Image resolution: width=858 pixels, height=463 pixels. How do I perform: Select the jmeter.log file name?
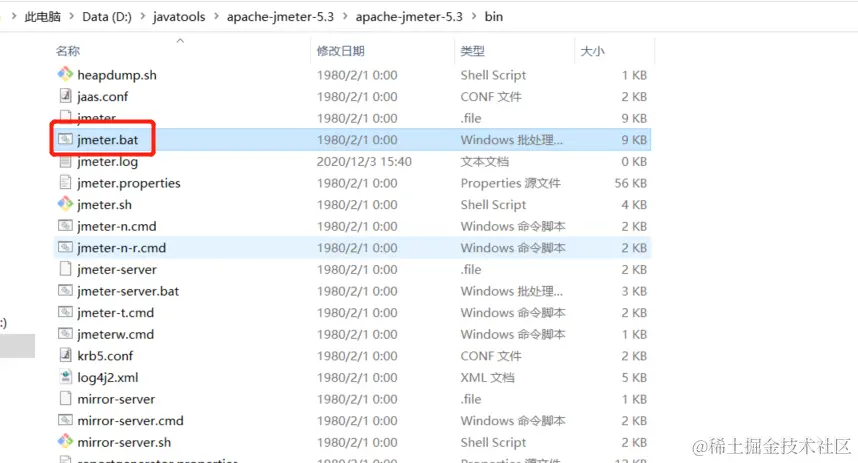(108, 162)
